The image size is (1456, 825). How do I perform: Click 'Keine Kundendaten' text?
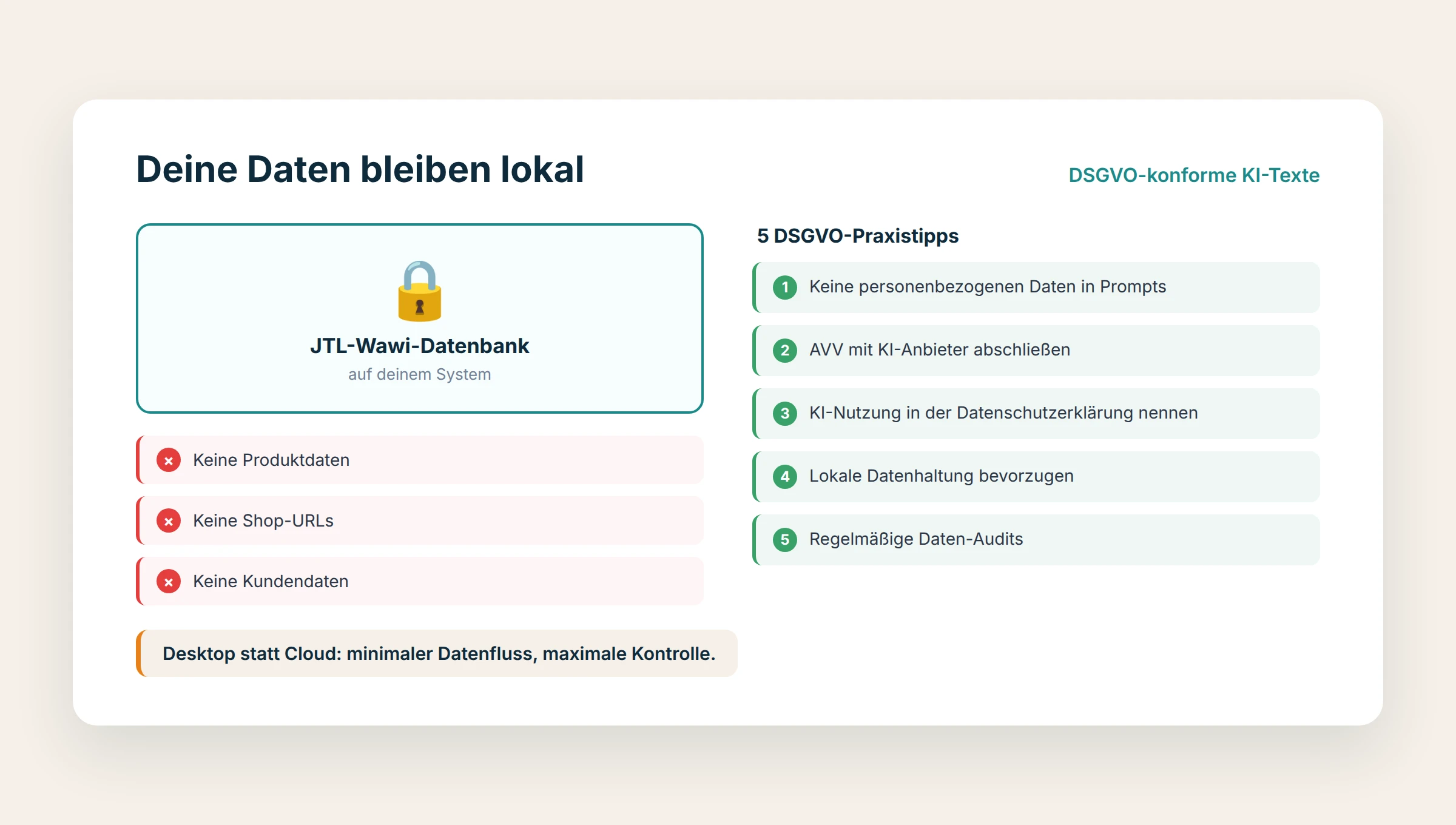271,581
